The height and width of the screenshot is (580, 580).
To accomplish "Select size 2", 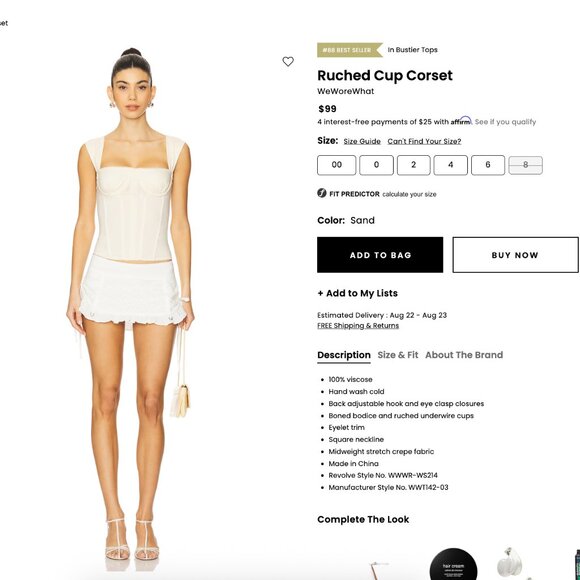I will coord(414,165).
